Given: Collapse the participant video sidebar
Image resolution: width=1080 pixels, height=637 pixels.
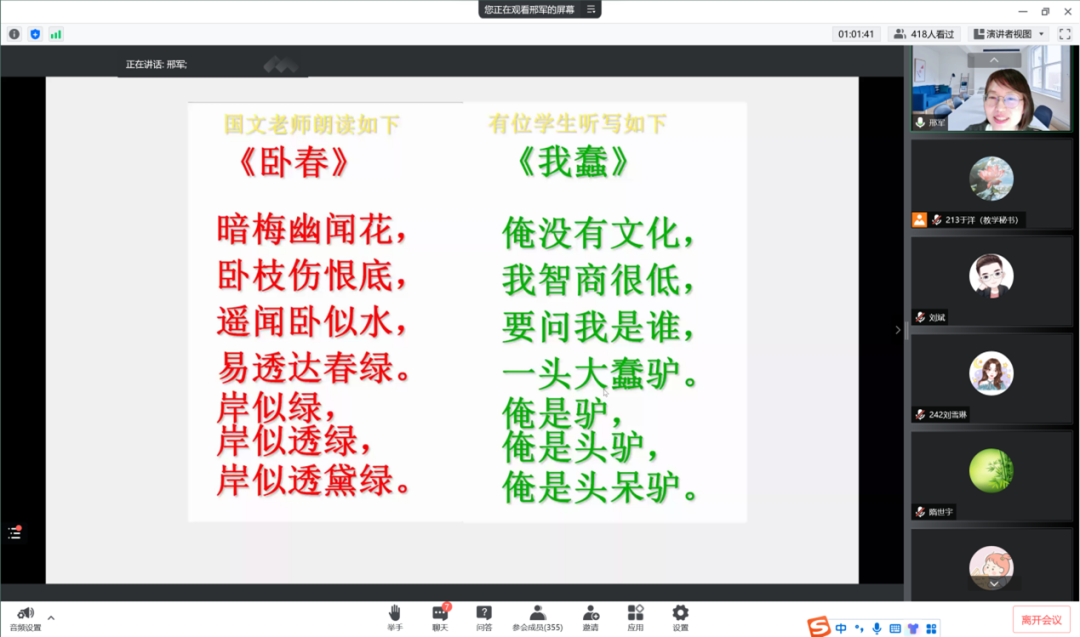Looking at the screenshot, I should (x=898, y=330).
